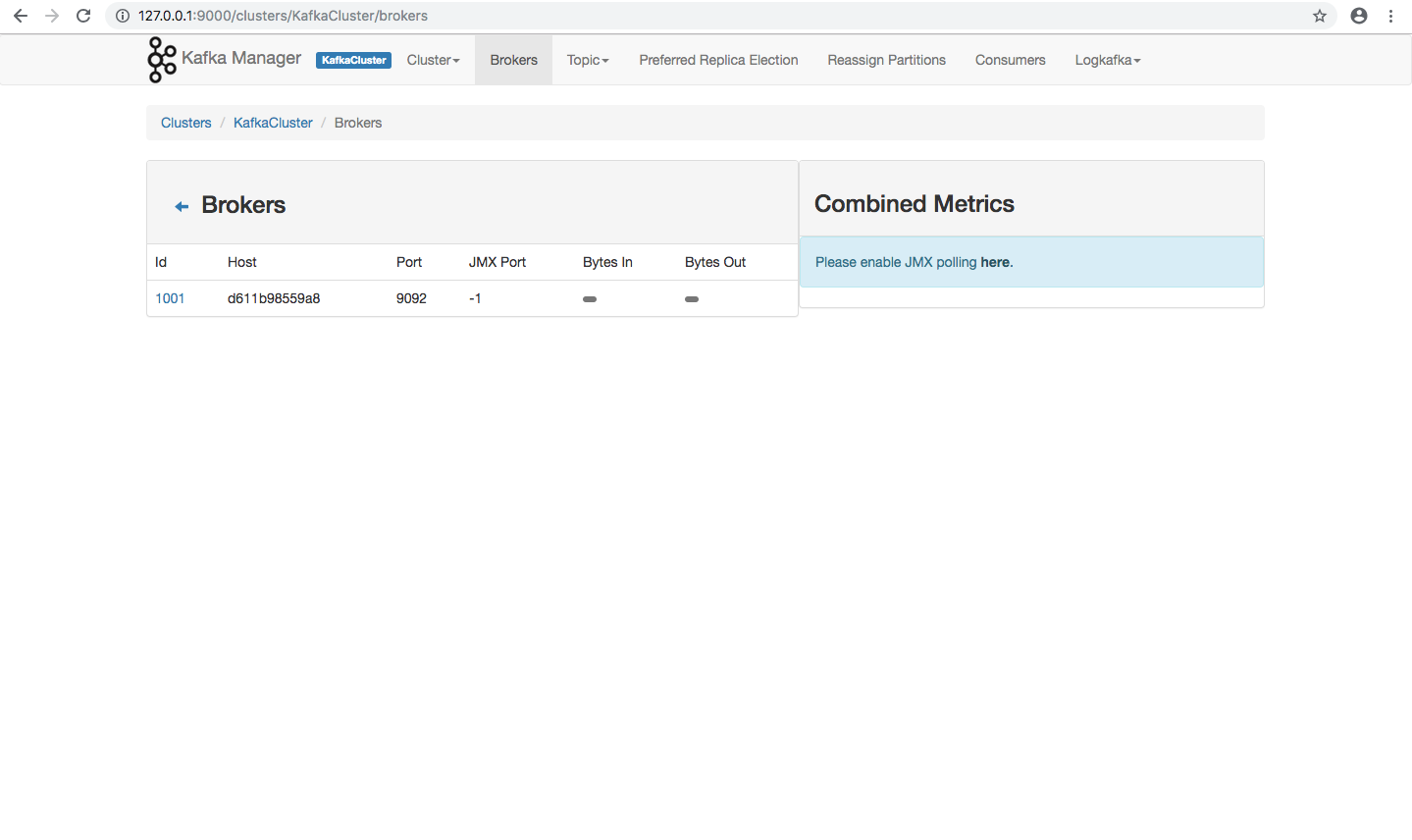This screenshot has height=840, width=1412.
Task: Click the Bytes Out dash badge for broker 1001
Action: [x=692, y=299]
